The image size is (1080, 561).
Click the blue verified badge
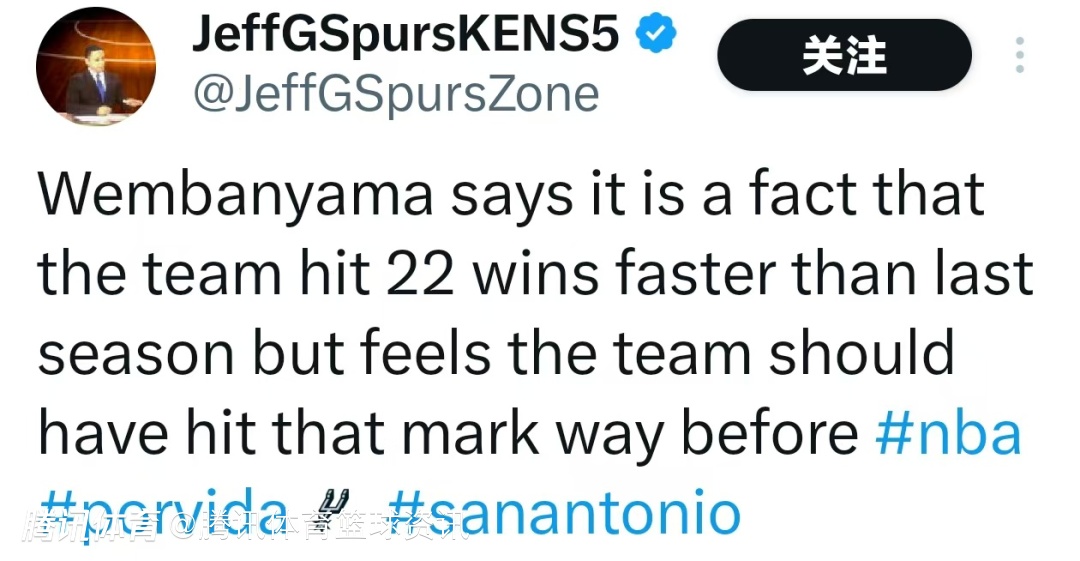click(x=657, y=36)
